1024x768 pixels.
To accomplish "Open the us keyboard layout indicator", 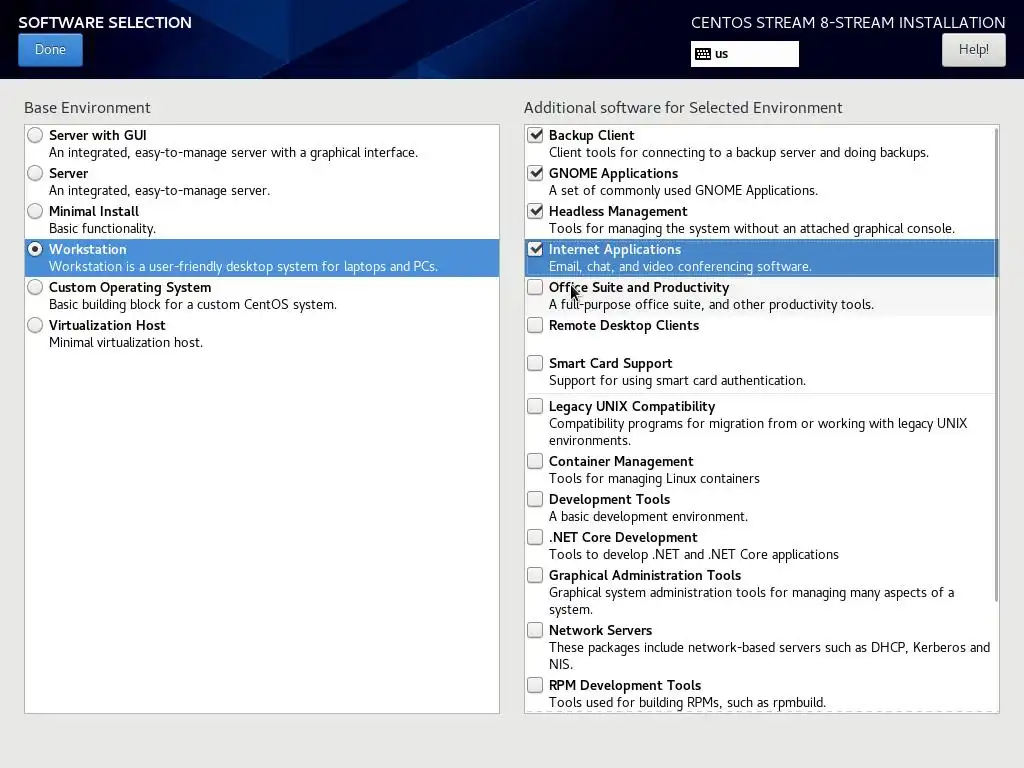I will coord(744,54).
